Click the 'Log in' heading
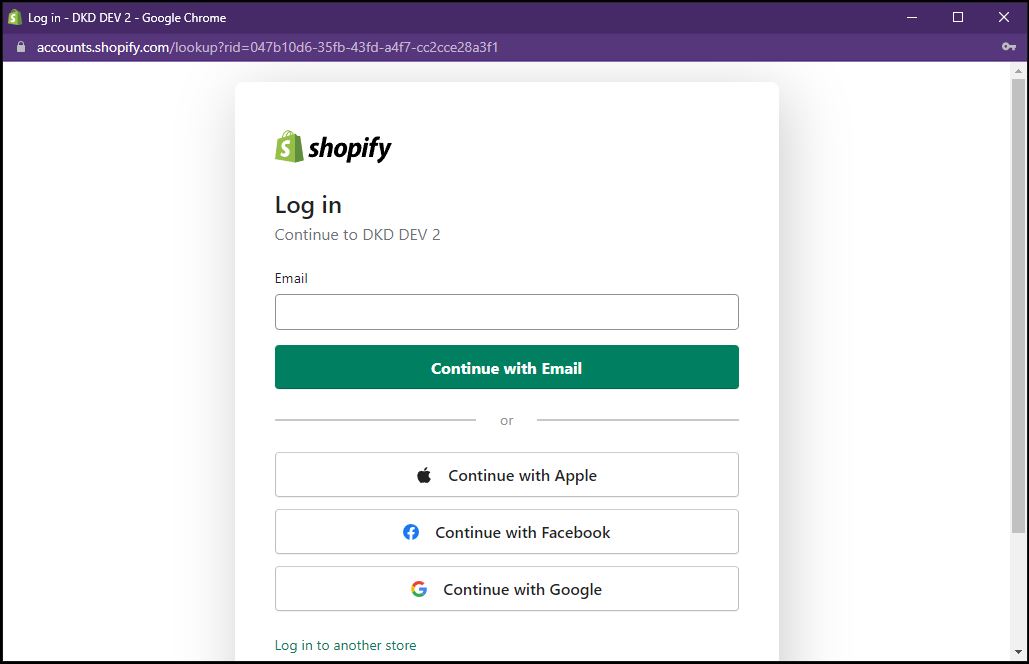This screenshot has width=1029, height=664. [x=308, y=205]
